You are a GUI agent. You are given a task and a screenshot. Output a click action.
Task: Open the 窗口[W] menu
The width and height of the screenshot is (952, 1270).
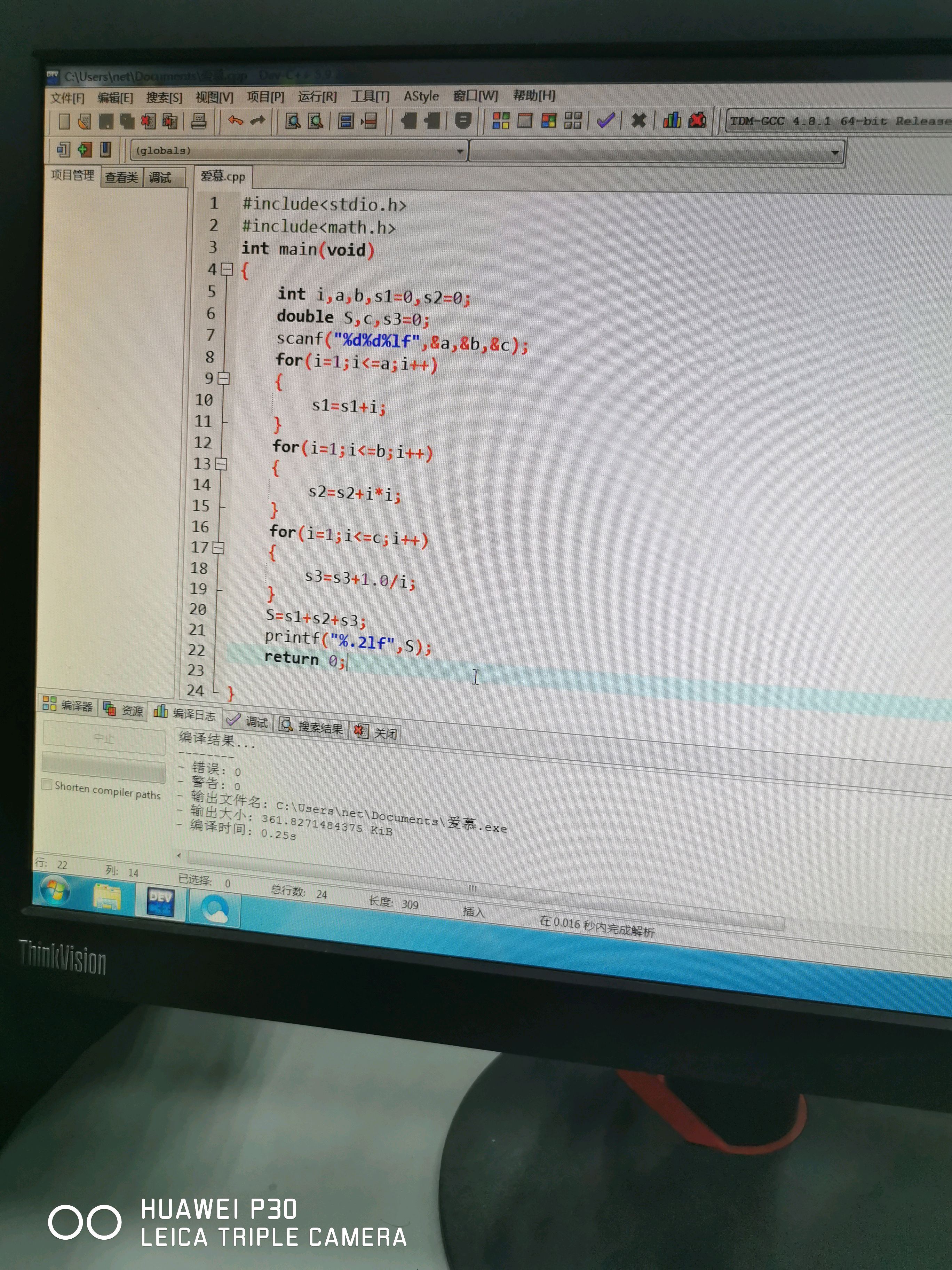(476, 95)
